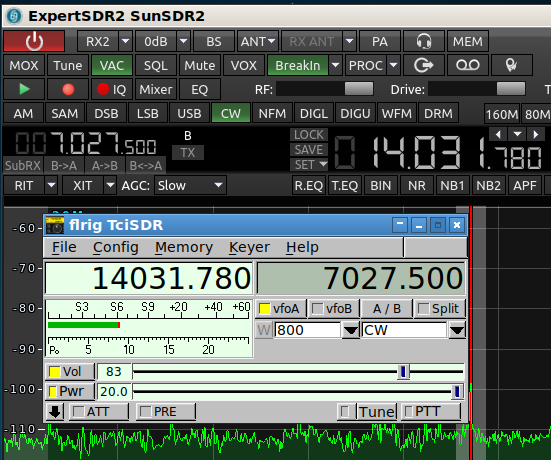Open the CW mode dropdown in flrig
The height and width of the screenshot is (460, 551).
457,330
